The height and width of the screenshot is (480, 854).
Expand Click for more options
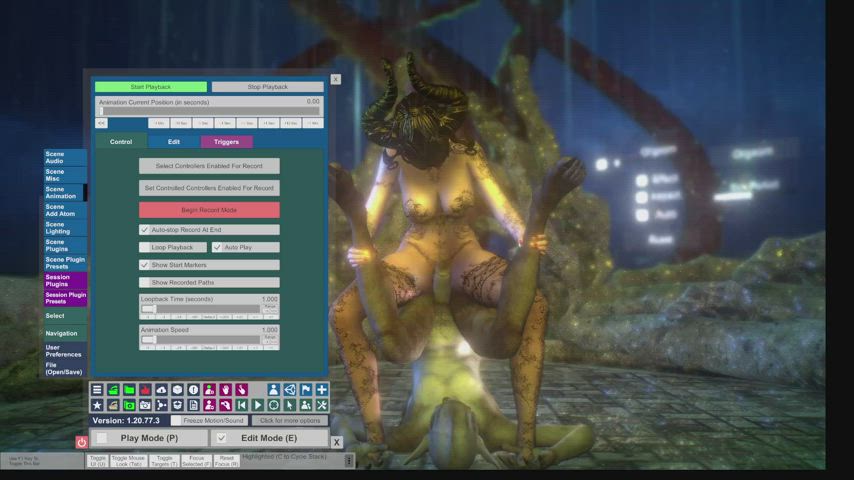pyautogui.click(x=290, y=421)
